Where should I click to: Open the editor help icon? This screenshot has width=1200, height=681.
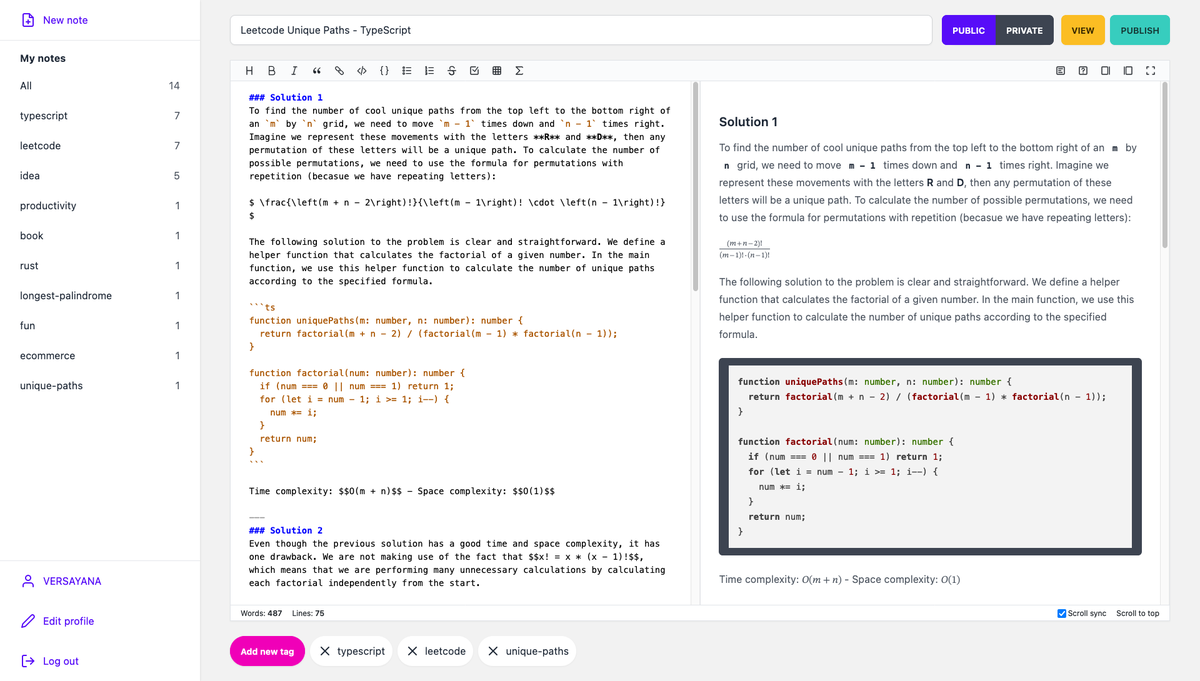1083,71
